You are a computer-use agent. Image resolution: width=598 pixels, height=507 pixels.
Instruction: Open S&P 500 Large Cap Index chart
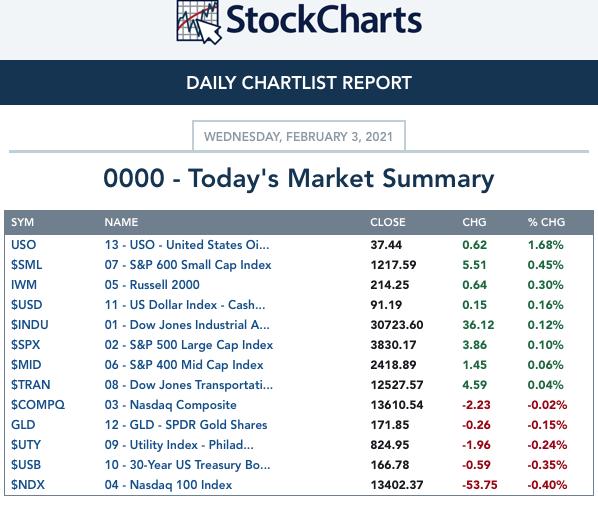(x=189, y=345)
